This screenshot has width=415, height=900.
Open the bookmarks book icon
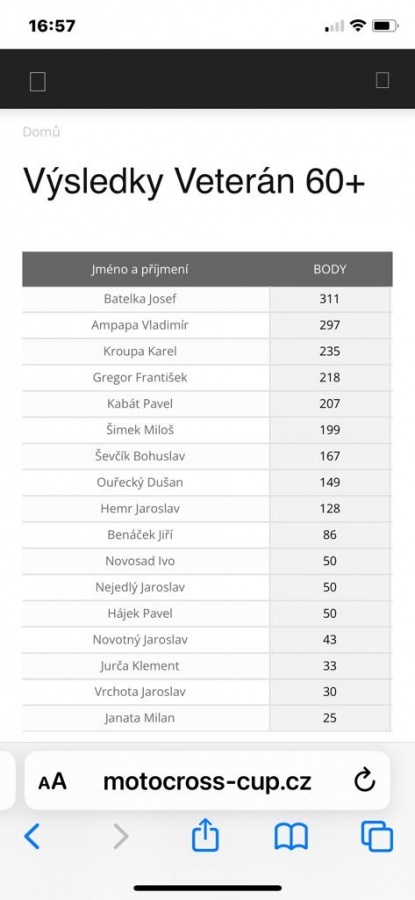291,836
